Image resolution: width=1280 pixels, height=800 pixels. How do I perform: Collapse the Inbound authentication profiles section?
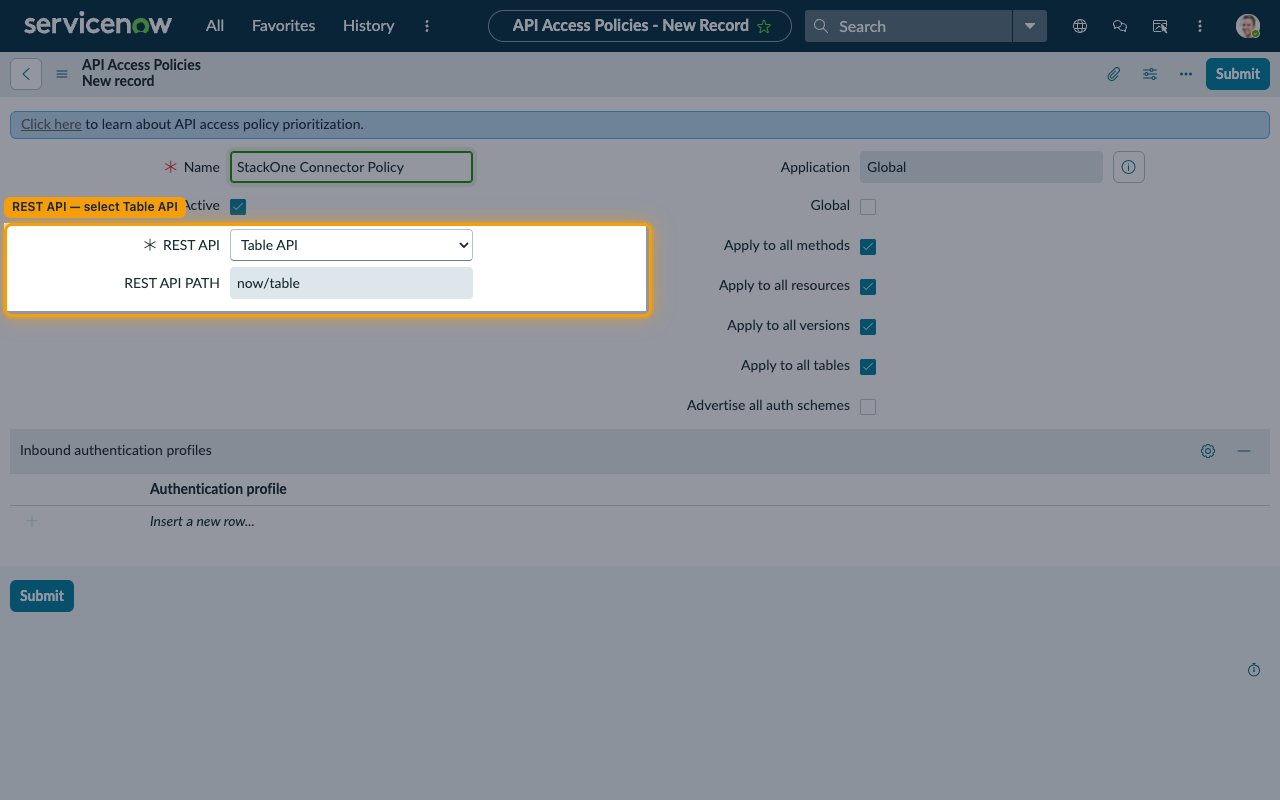pos(1244,451)
